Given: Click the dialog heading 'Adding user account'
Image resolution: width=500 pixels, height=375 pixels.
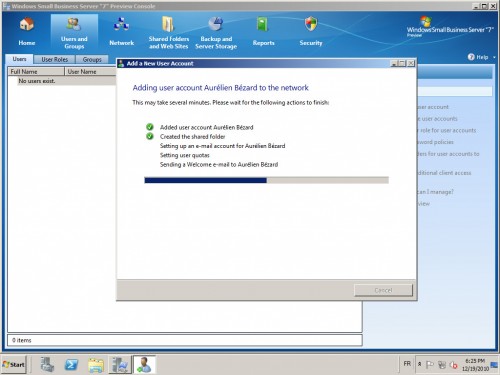Looking at the screenshot, I should click(x=220, y=88).
